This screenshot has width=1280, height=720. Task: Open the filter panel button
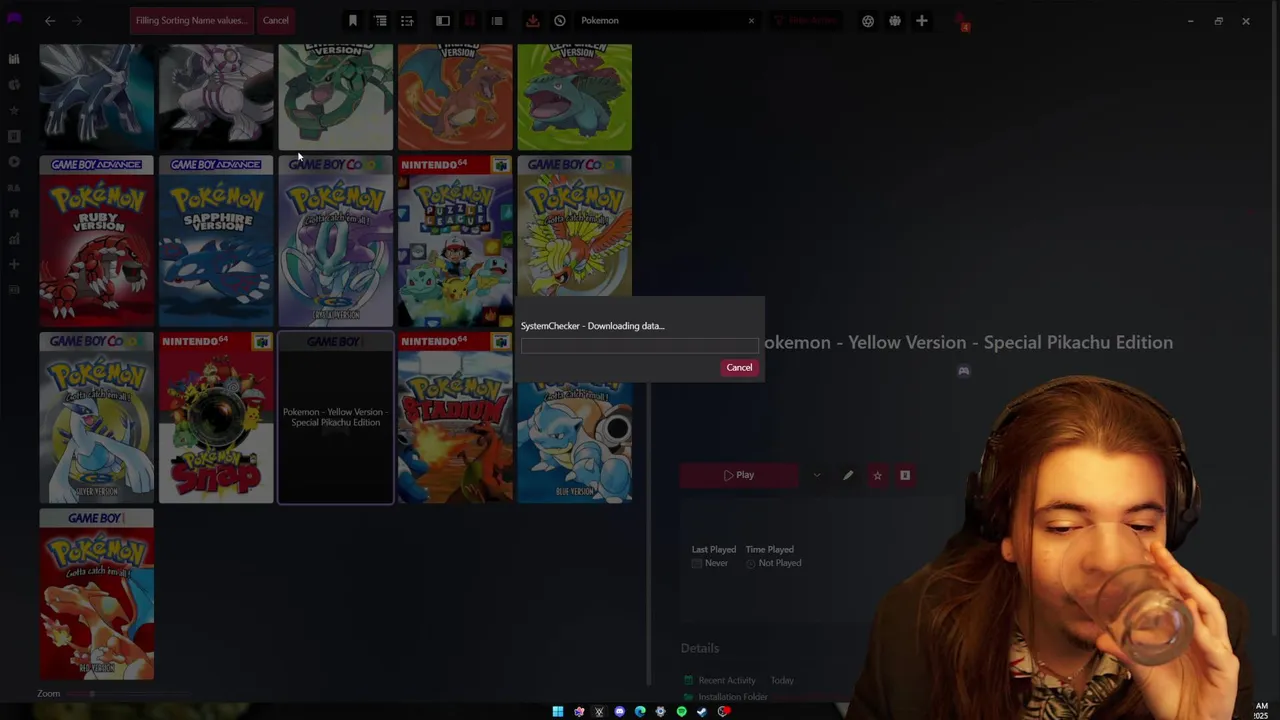(806, 20)
